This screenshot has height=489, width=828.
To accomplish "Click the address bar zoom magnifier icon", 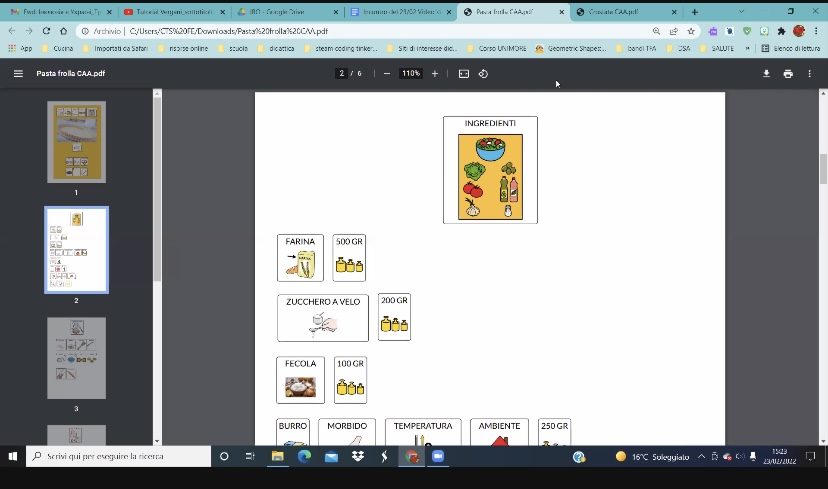I will 656,31.
